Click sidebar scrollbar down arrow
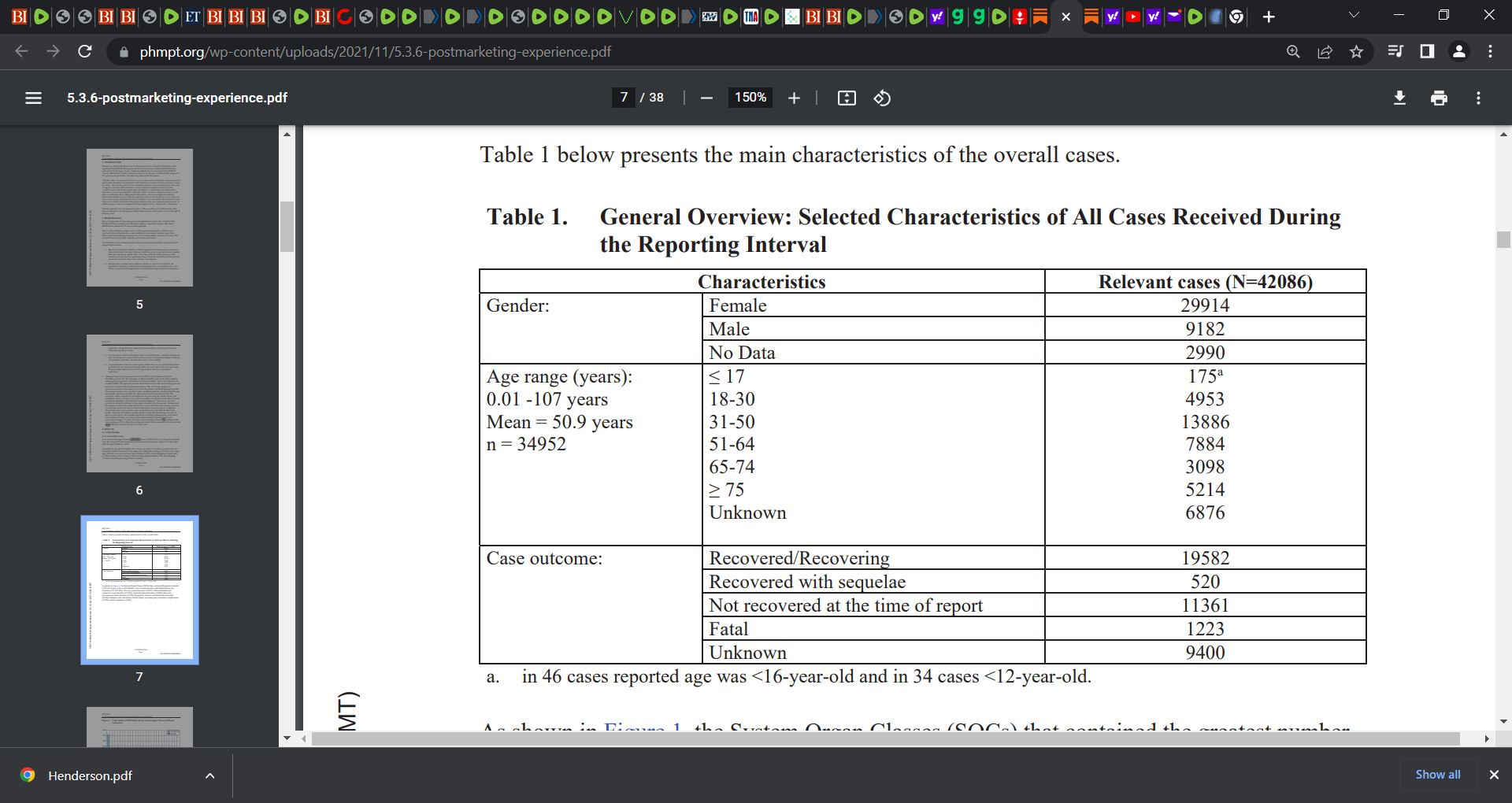Screen dimensions: 1512x803 (287, 738)
